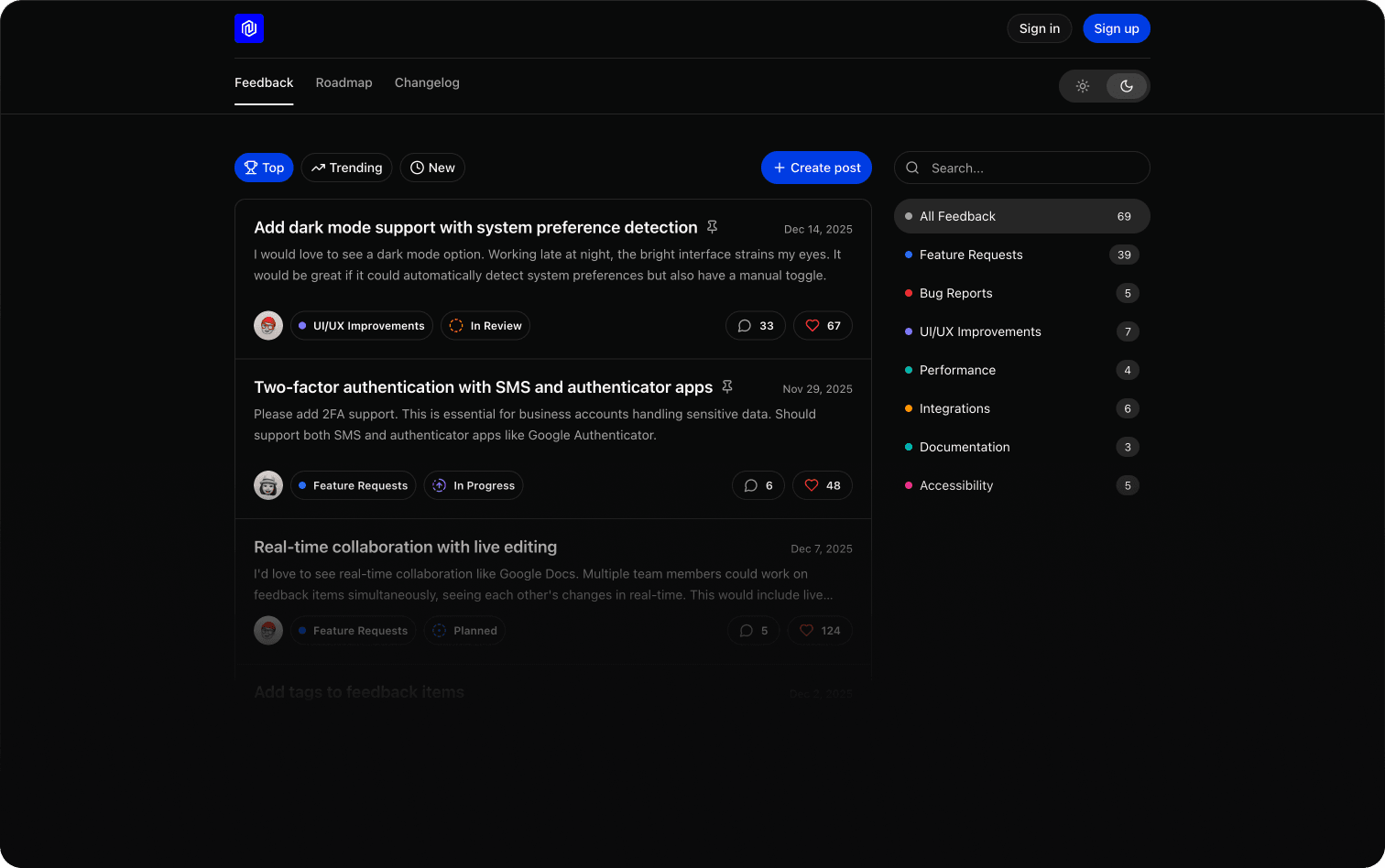Click the Create post button
Screen dimensions: 1385x868
[816, 168]
